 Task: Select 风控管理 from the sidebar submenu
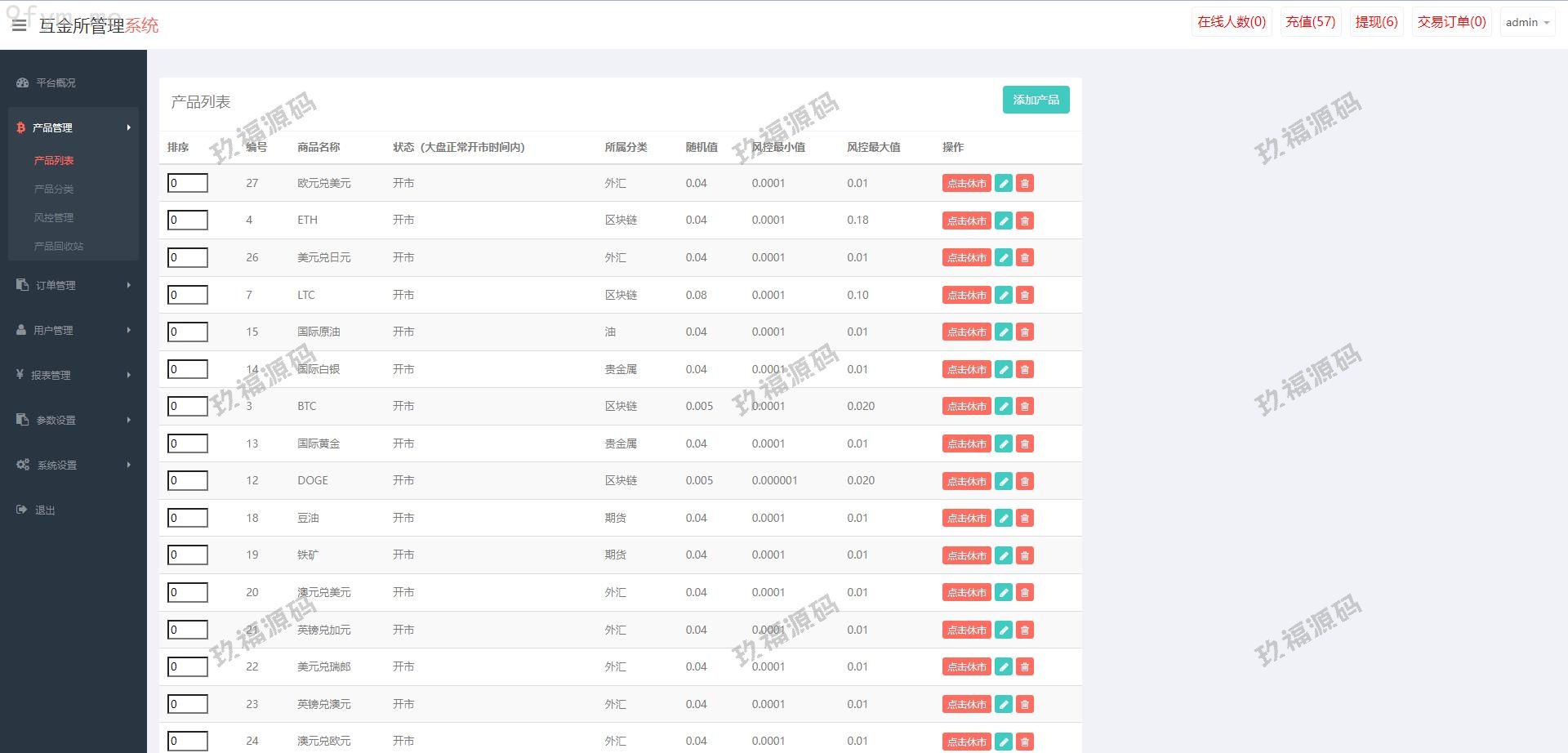point(54,217)
